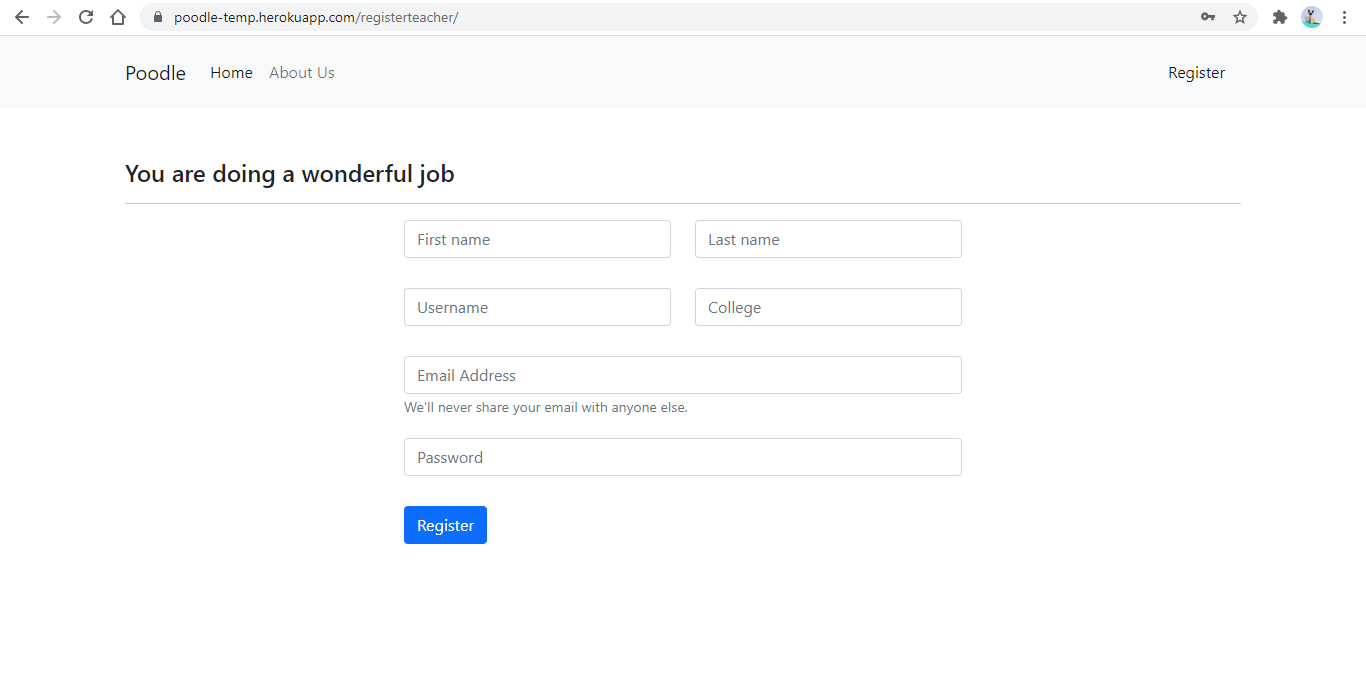Click the browser forward arrow
The image size is (1366, 692).
coord(54,17)
